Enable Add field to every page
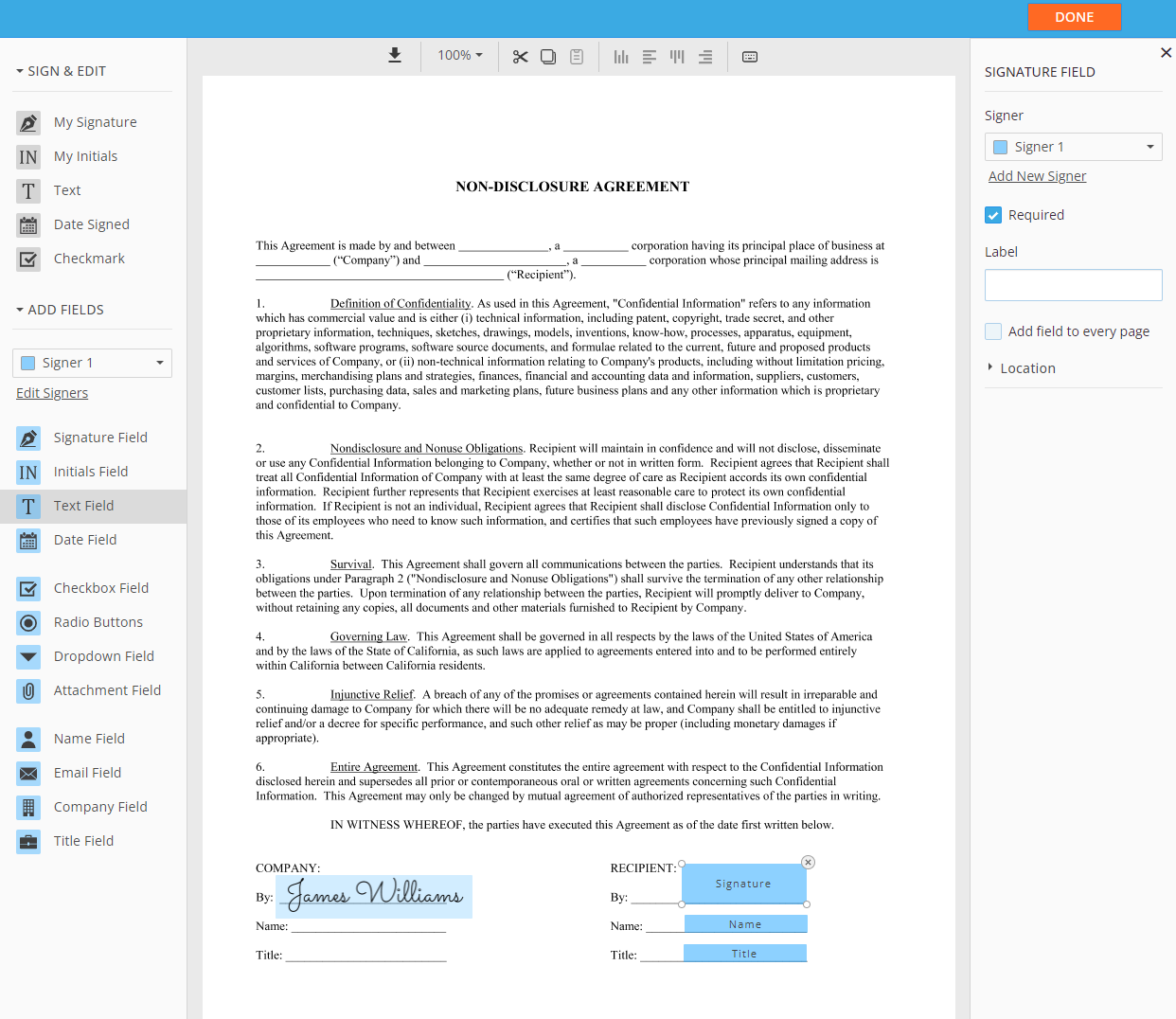The image size is (1176, 1019). click(x=992, y=331)
